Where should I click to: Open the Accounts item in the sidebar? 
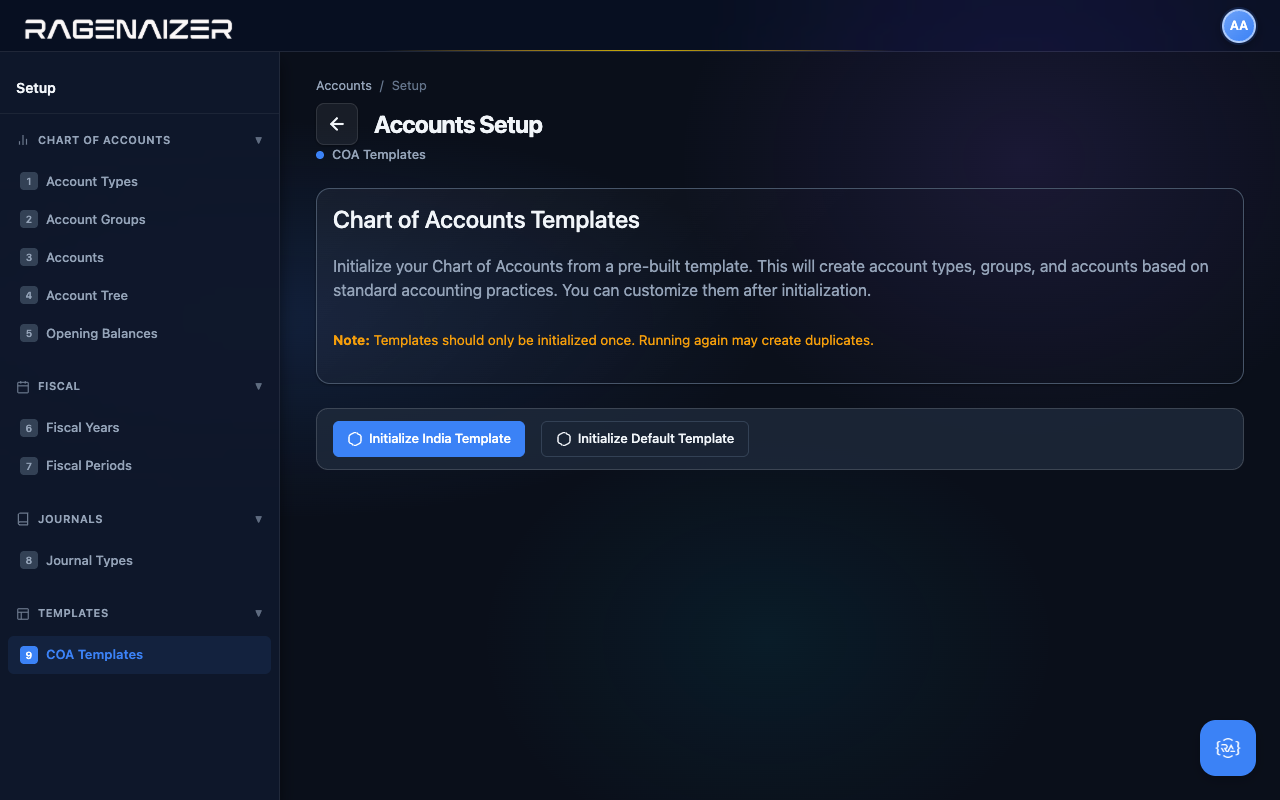pos(139,257)
